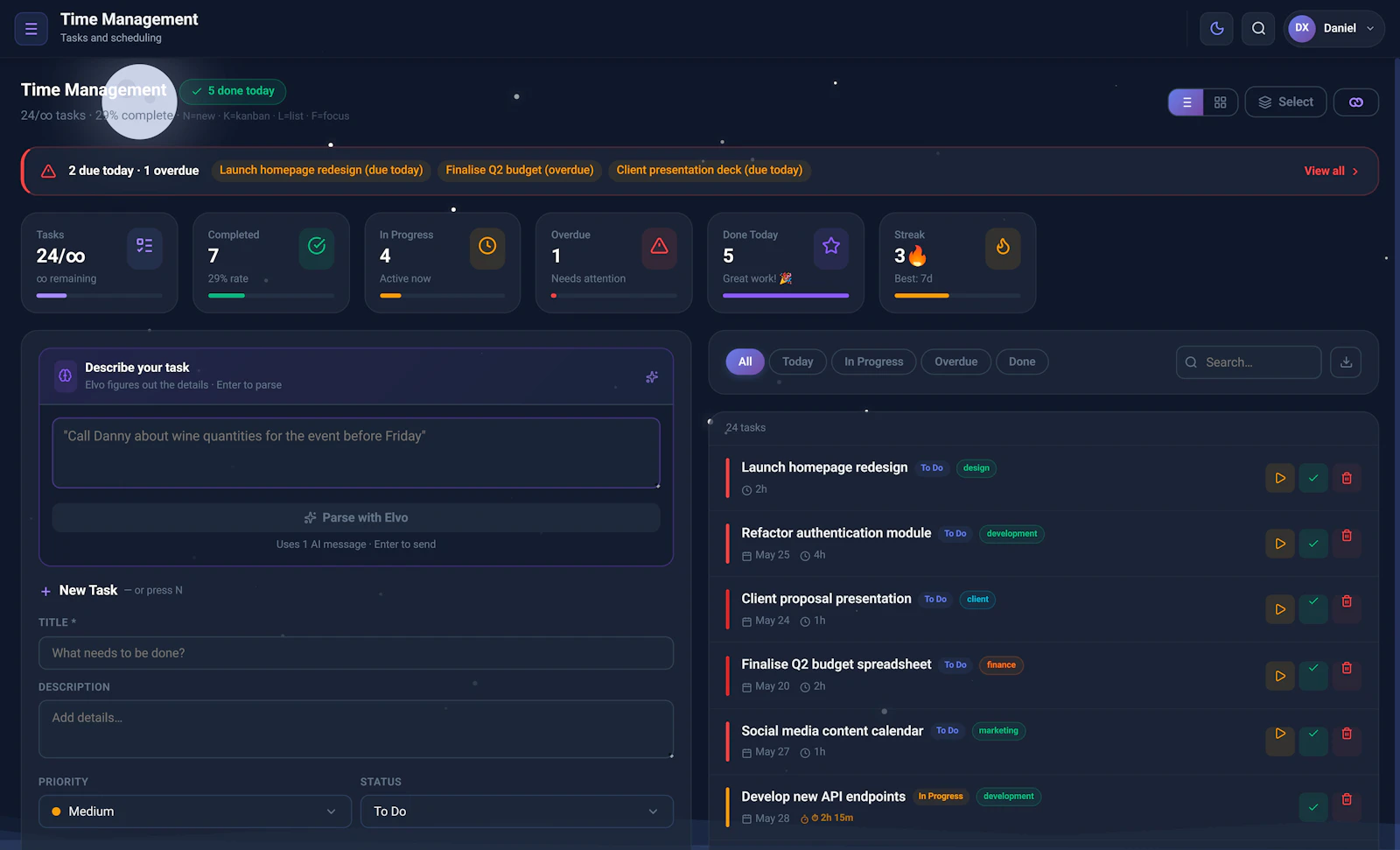Click the Elvo sparkle icon

pos(652,377)
